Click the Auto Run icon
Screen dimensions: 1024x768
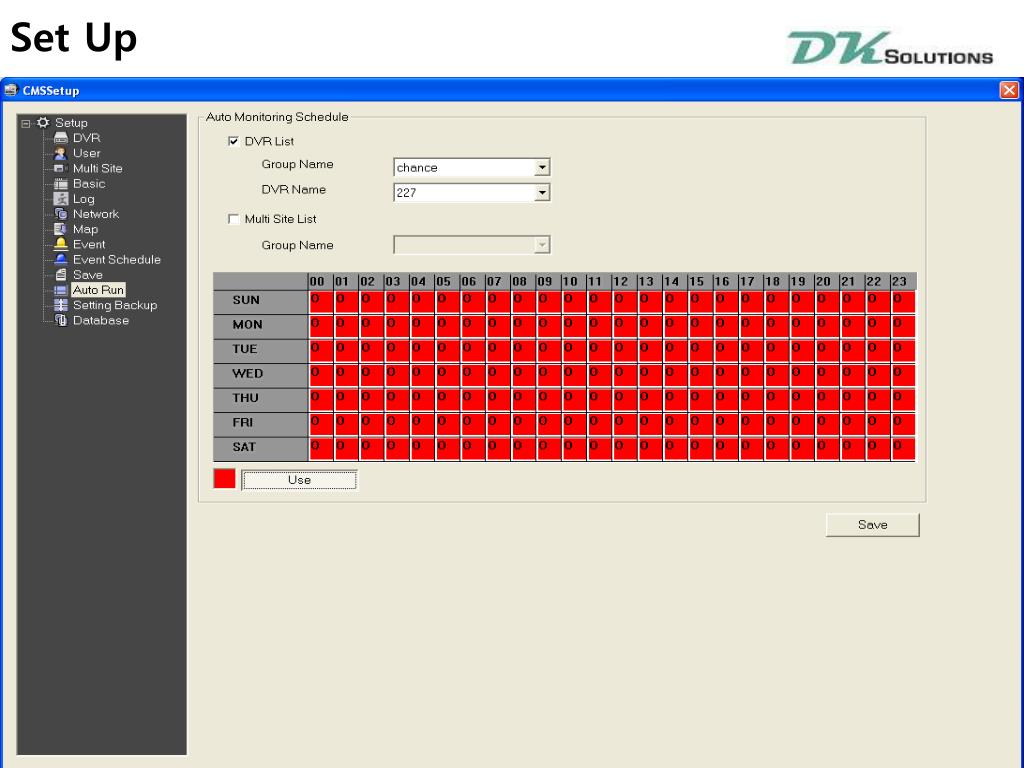pyautogui.click(x=61, y=290)
